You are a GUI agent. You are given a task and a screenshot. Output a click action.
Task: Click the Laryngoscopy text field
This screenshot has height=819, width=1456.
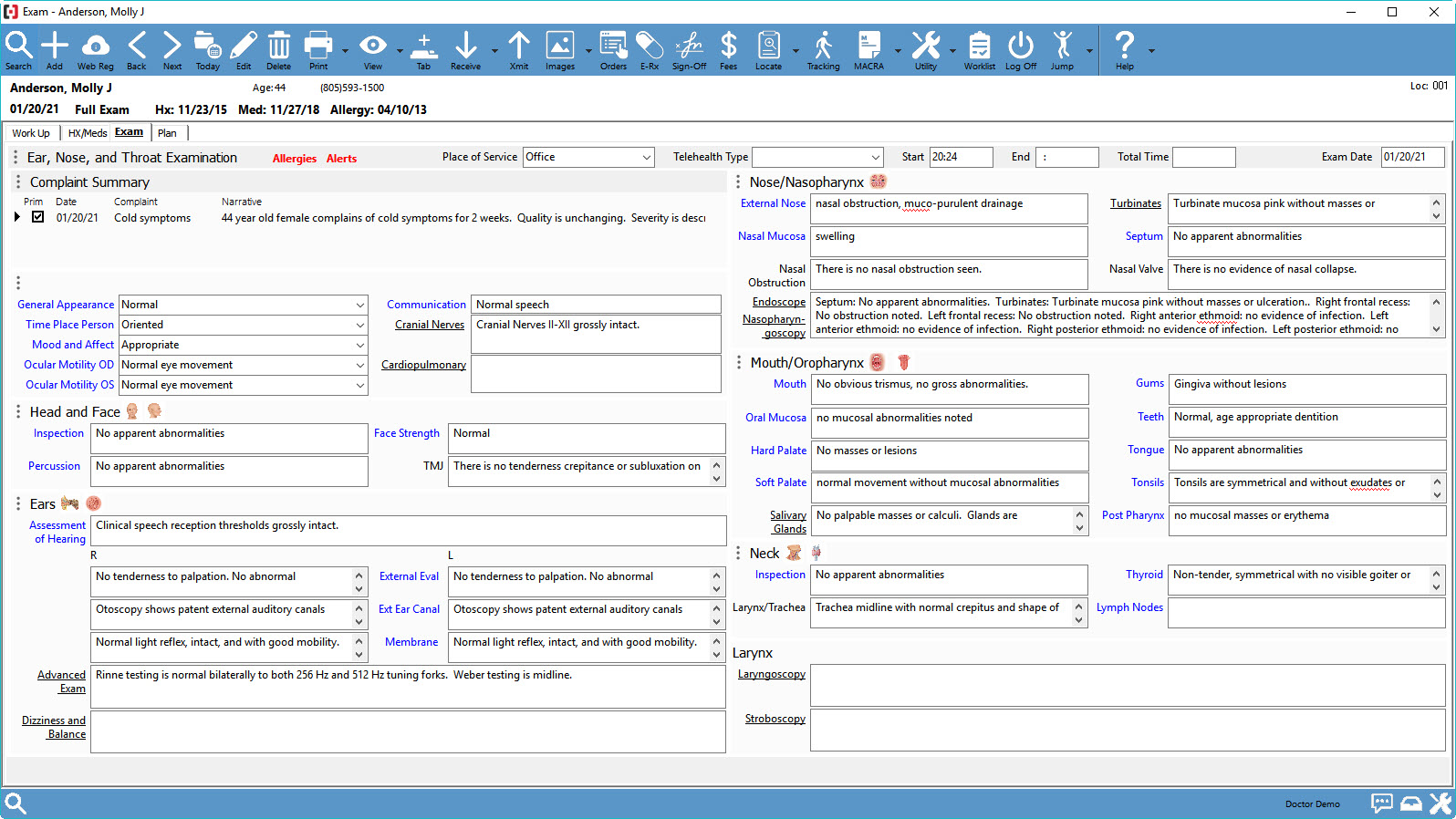[x=1128, y=686]
